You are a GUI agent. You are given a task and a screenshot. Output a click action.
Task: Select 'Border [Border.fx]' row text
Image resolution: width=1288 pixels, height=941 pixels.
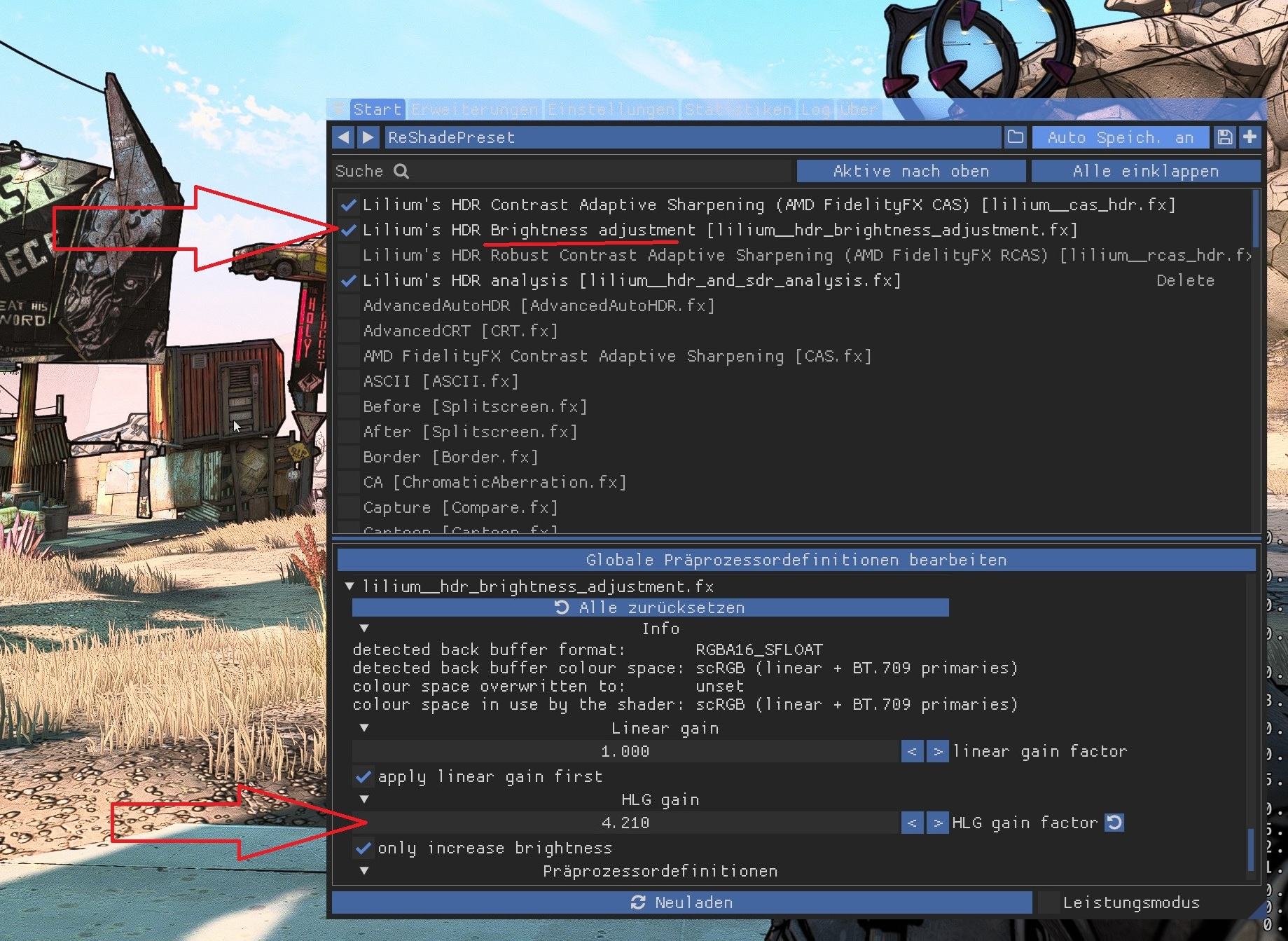click(450, 457)
